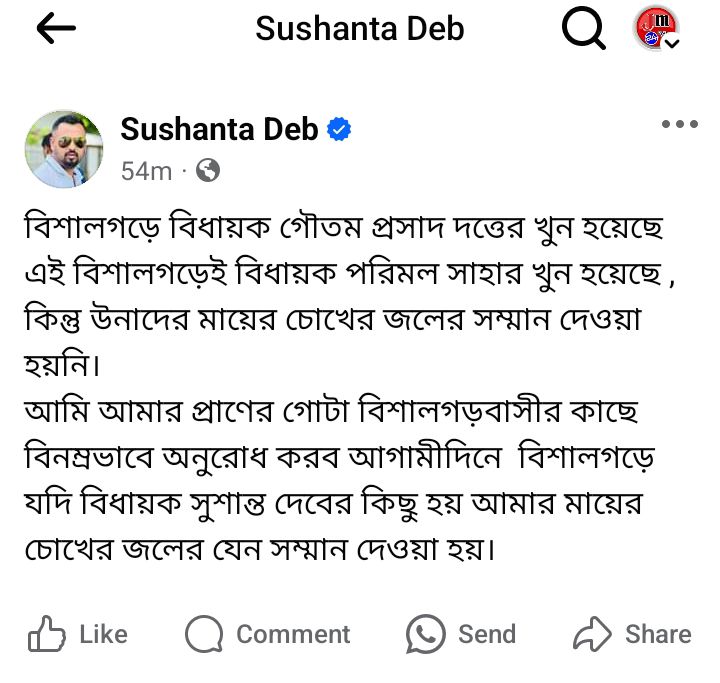The height and width of the screenshot is (683, 720).
Task: Open the top-right profile avatar
Action: (655, 28)
